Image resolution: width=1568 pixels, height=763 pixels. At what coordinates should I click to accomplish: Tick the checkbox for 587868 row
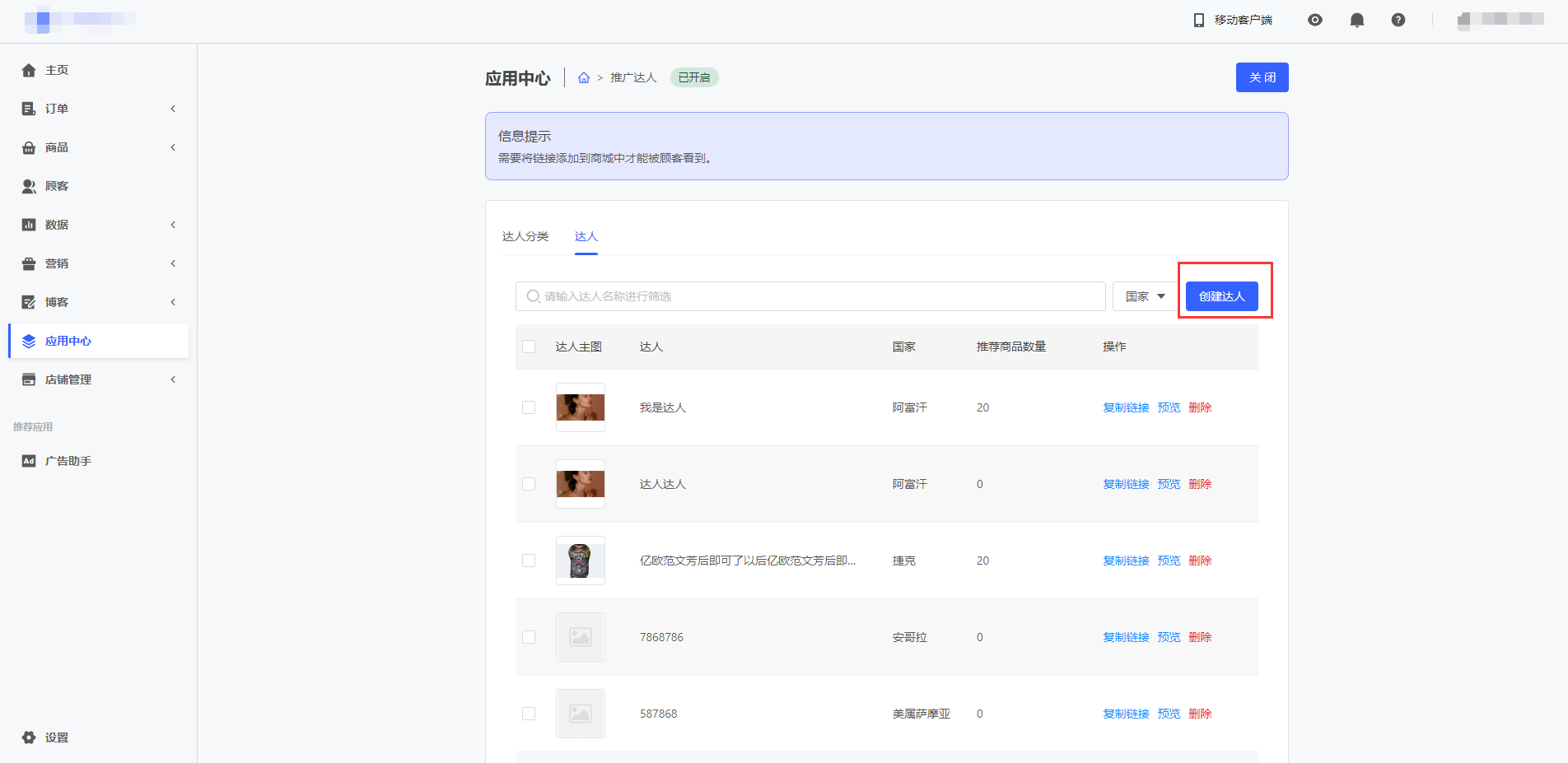coord(529,714)
